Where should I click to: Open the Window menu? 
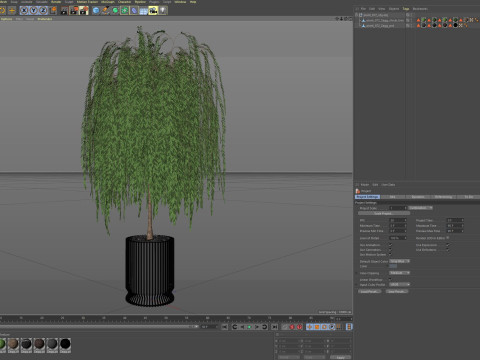180,2
